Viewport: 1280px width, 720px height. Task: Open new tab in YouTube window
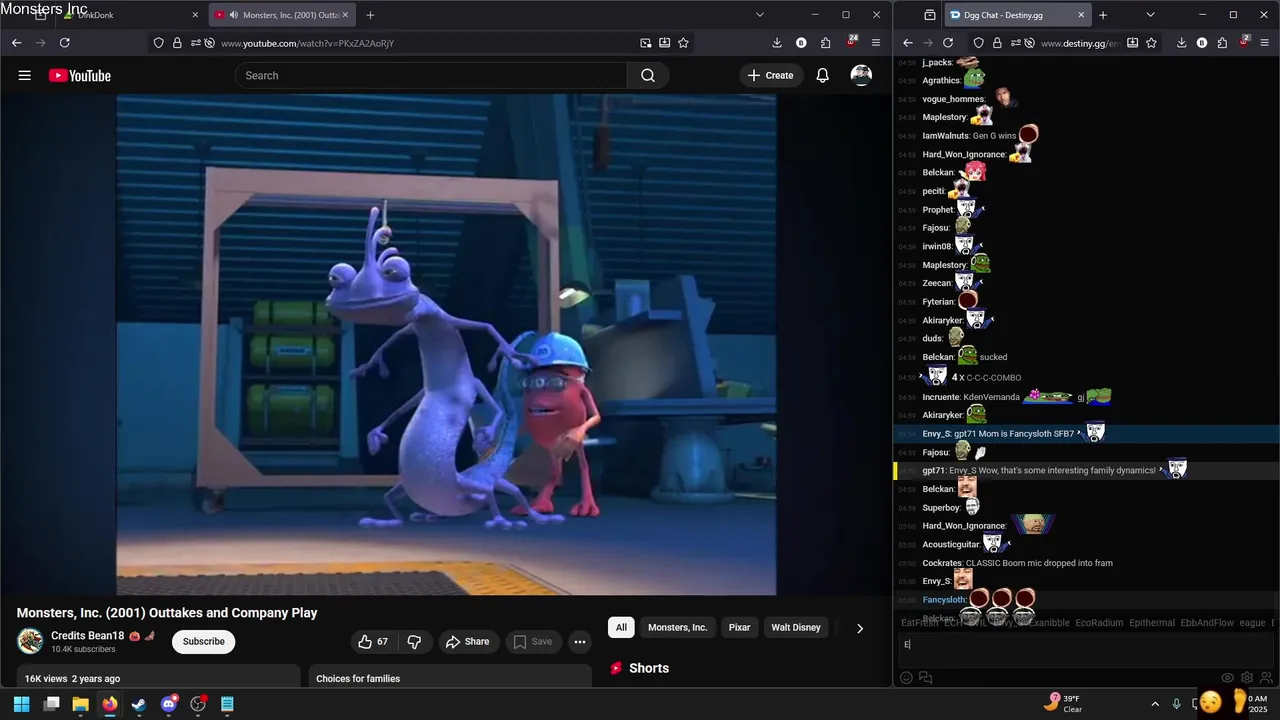pos(370,15)
